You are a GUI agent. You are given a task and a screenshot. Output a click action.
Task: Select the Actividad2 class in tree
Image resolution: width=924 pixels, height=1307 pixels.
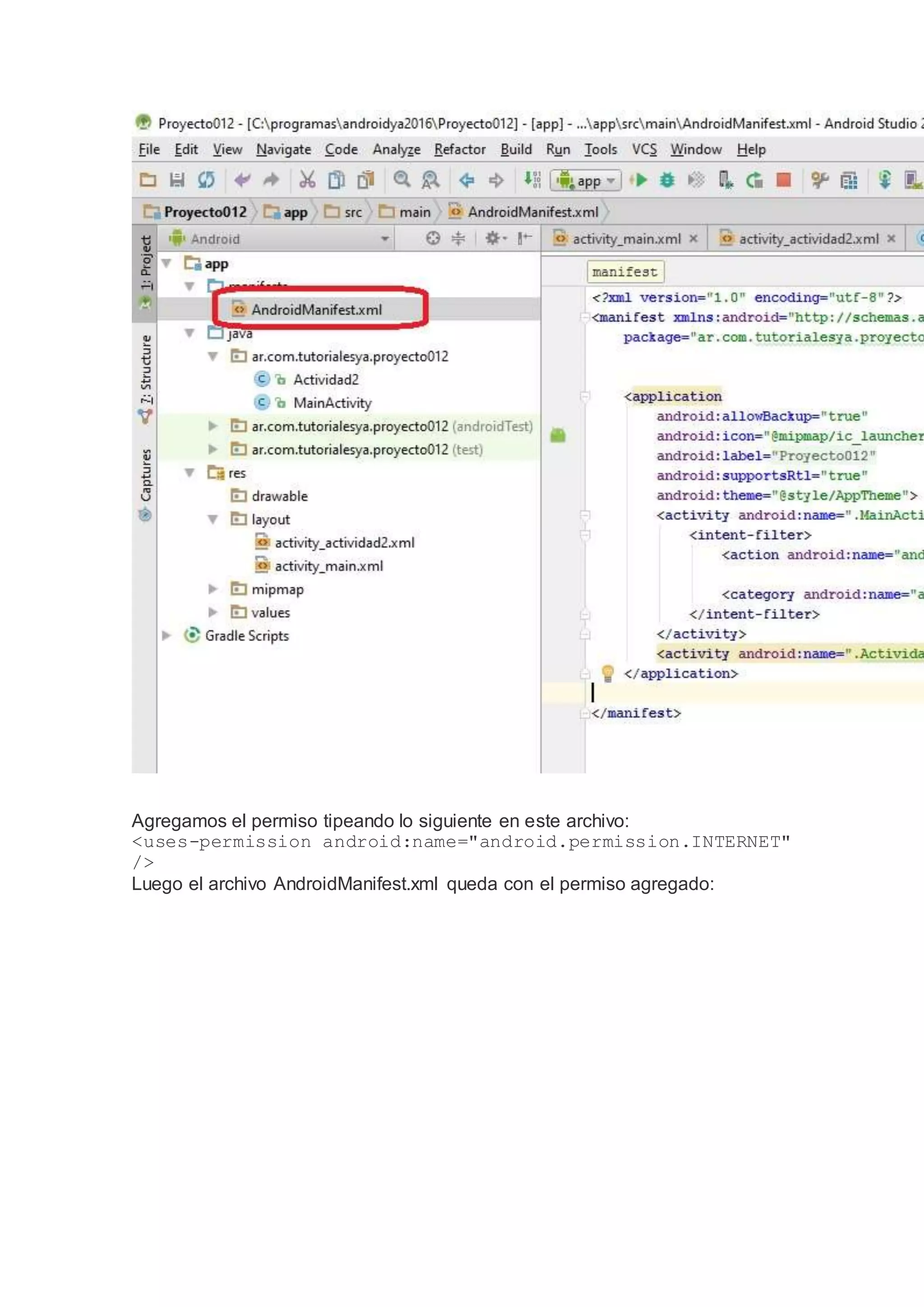click(325, 380)
